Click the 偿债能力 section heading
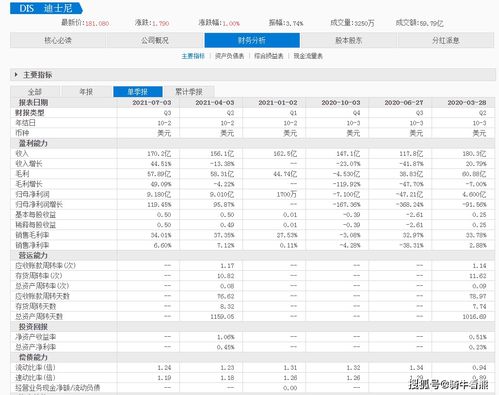499x395 pixels. pos(33,357)
